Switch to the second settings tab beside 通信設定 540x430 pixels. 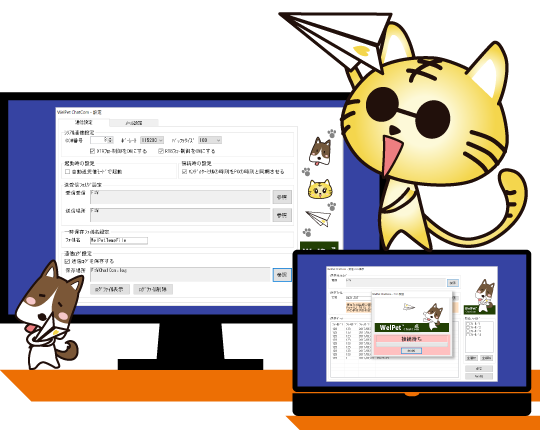click(x=134, y=123)
